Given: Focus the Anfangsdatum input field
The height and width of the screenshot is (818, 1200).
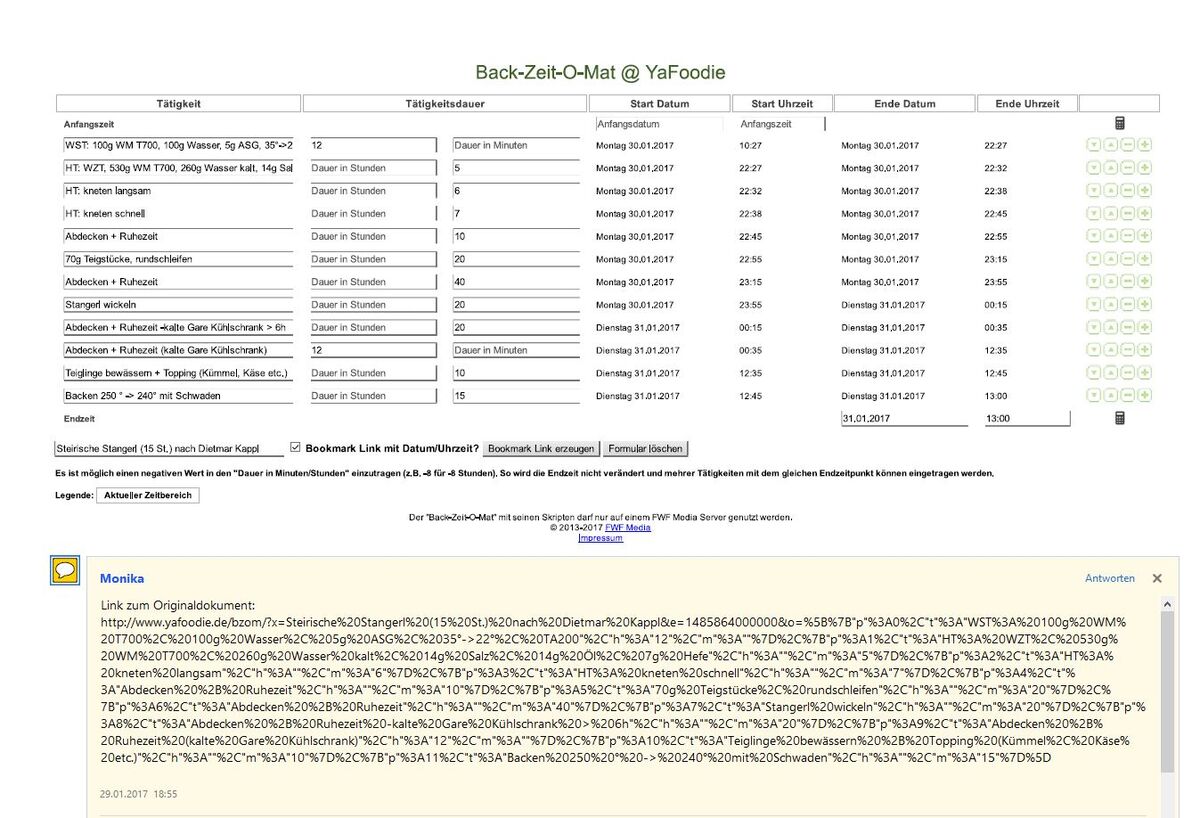Looking at the screenshot, I should pyautogui.click(x=659, y=124).
